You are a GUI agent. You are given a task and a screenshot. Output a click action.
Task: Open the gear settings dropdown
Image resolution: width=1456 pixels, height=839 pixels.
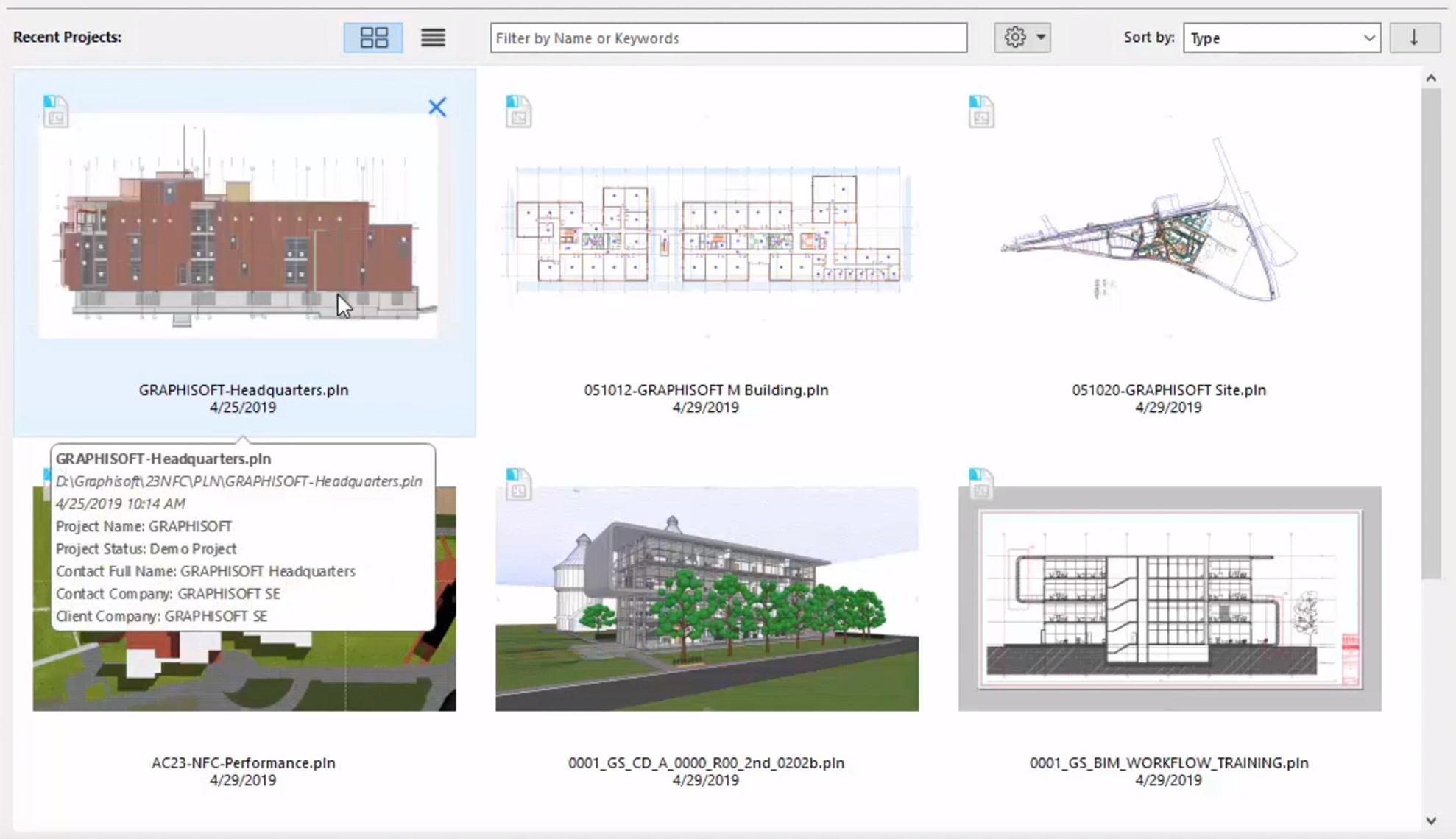pyautogui.click(x=1022, y=38)
